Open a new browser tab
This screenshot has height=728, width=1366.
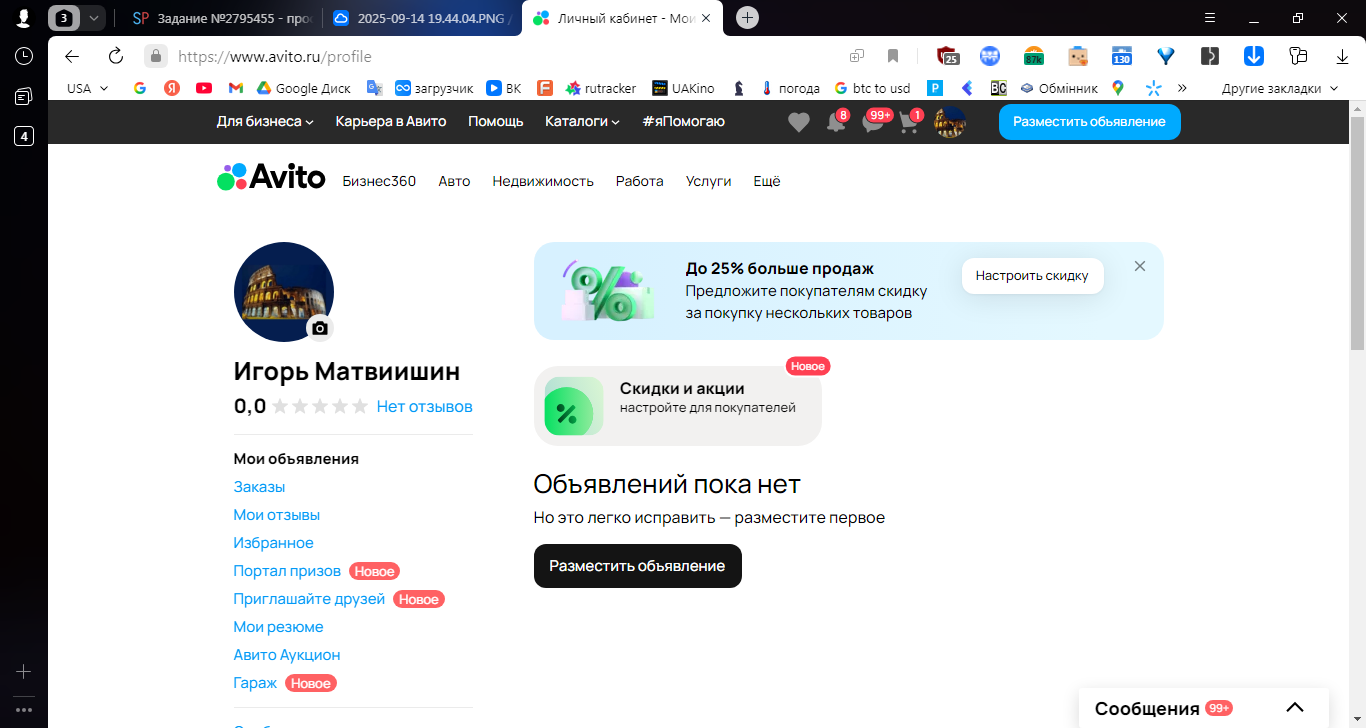(x=747, y=18)
